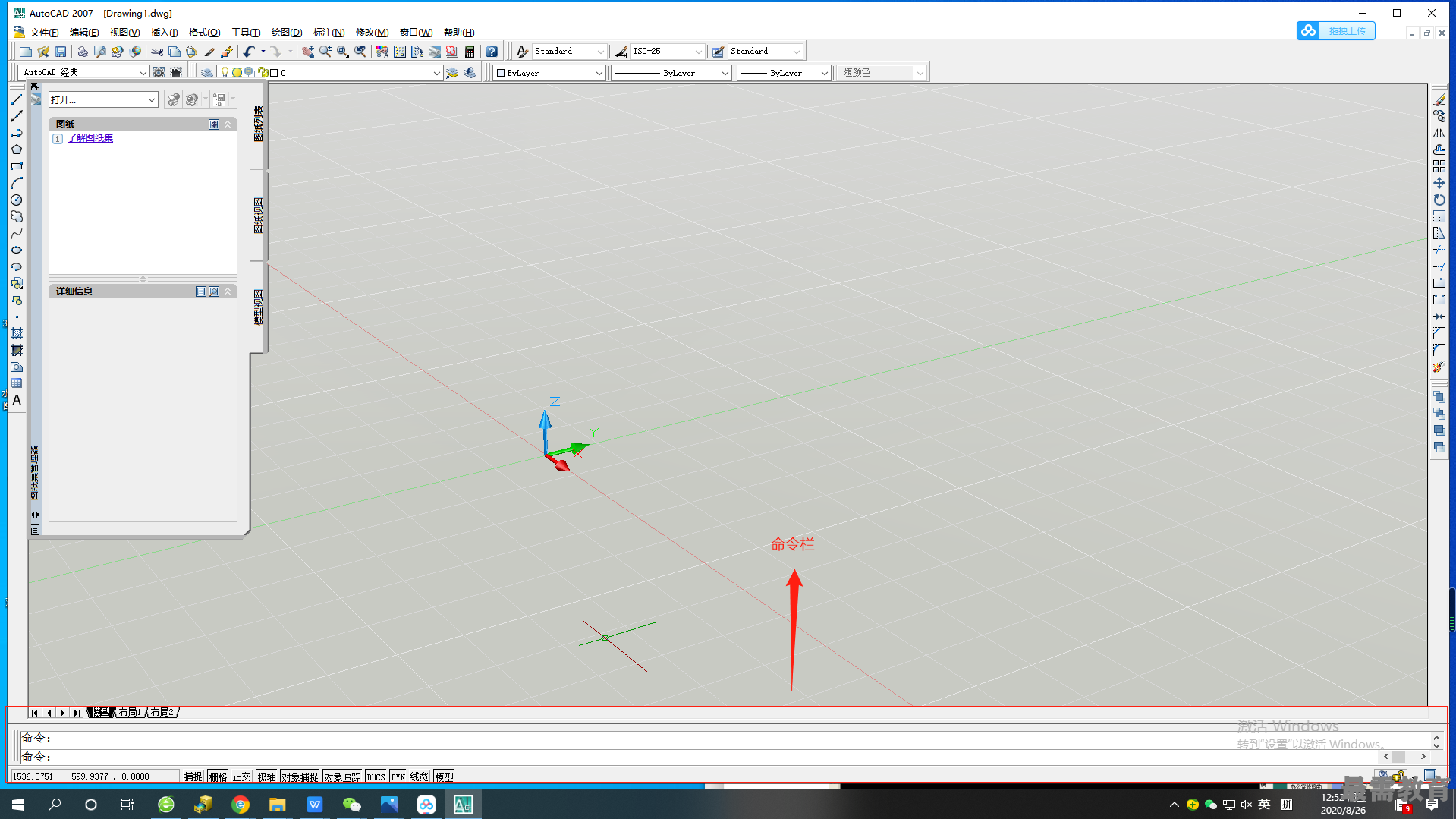Collapse the 图纸 panel section

pos(228,124)
